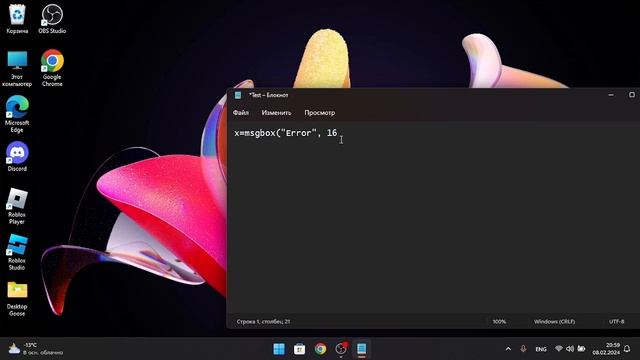Viewport: 640px width, 360px height.
Task: Click the battery icon in the tray
Action: [x=581, y=349]
